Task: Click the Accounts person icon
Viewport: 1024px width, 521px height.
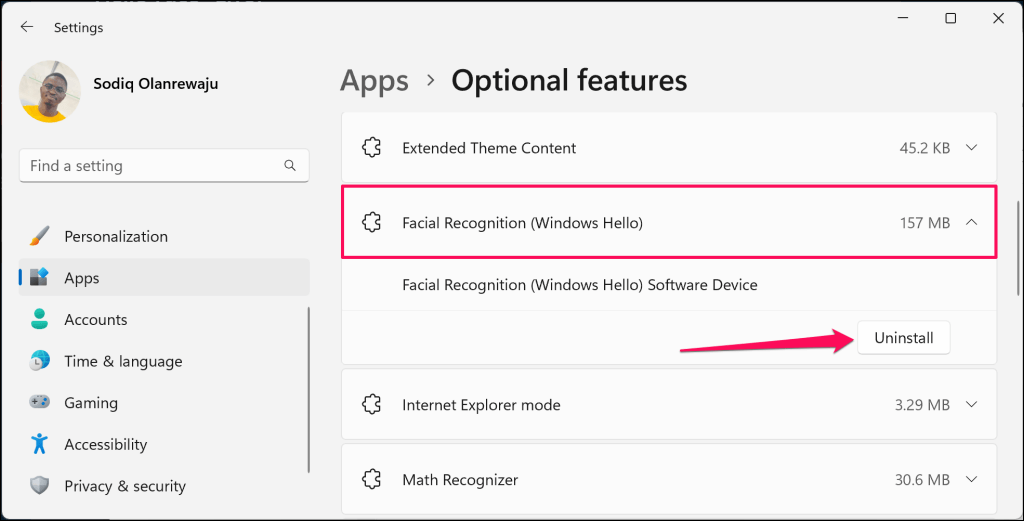Action: click(40, 319)
